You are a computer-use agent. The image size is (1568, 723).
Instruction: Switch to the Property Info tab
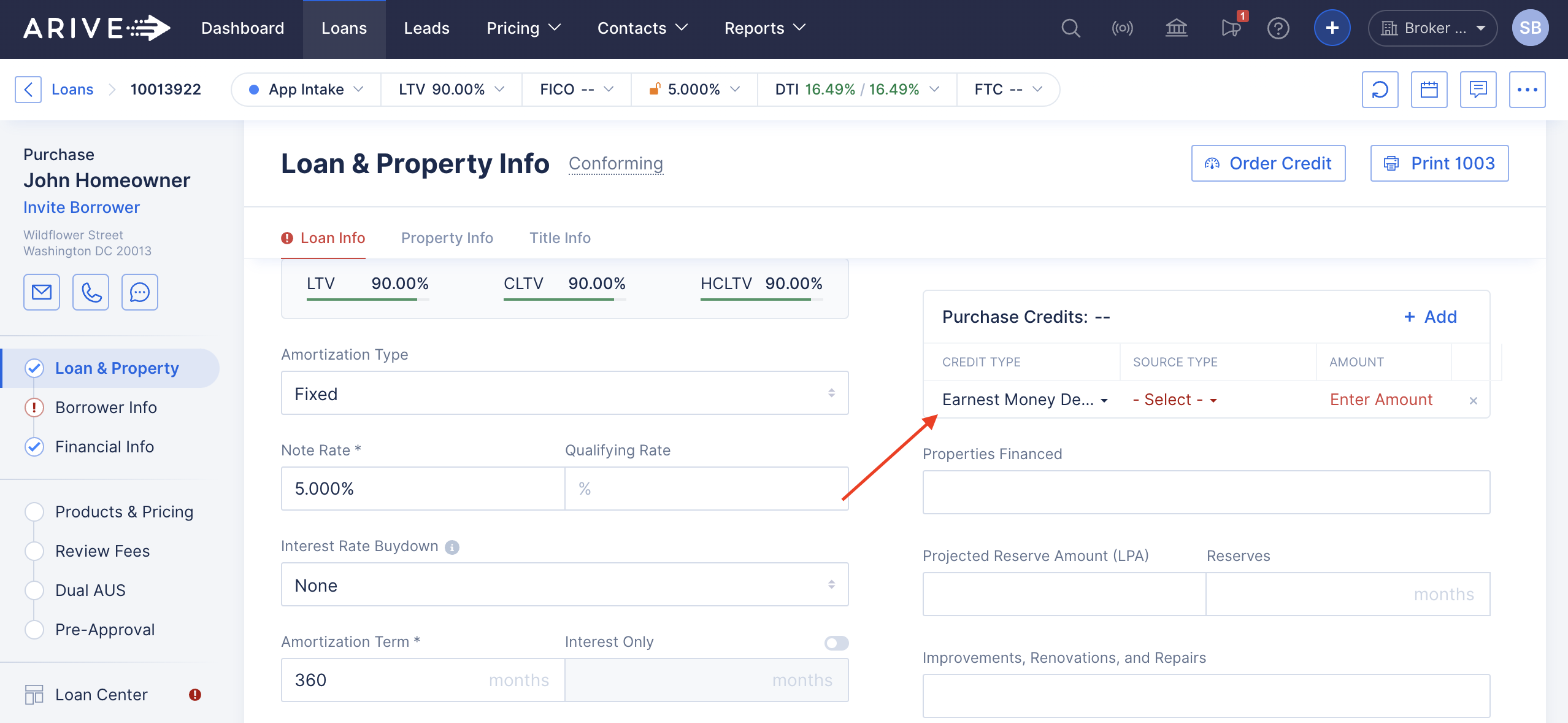click(447, 238)
